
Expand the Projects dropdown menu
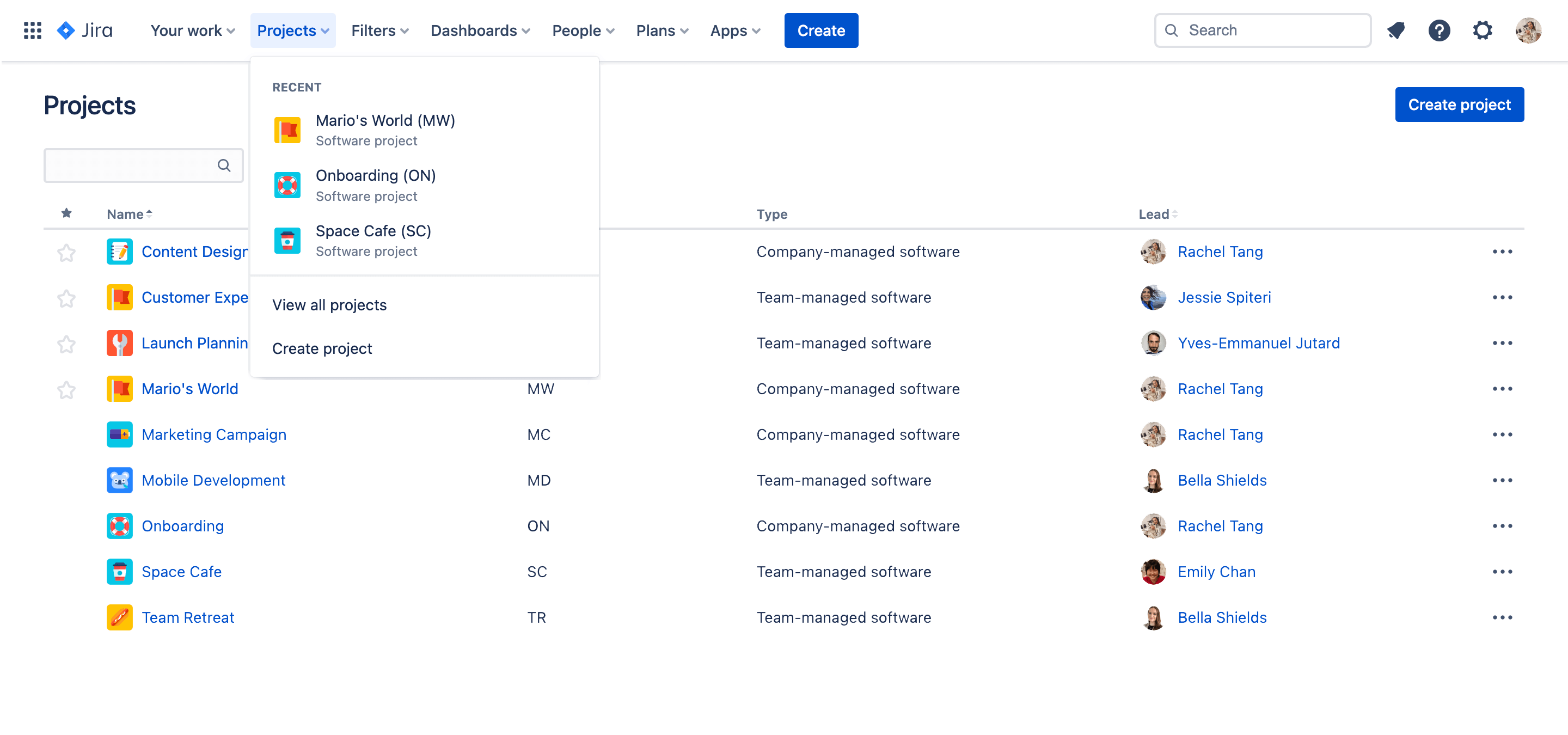click(x=292, y=30)
